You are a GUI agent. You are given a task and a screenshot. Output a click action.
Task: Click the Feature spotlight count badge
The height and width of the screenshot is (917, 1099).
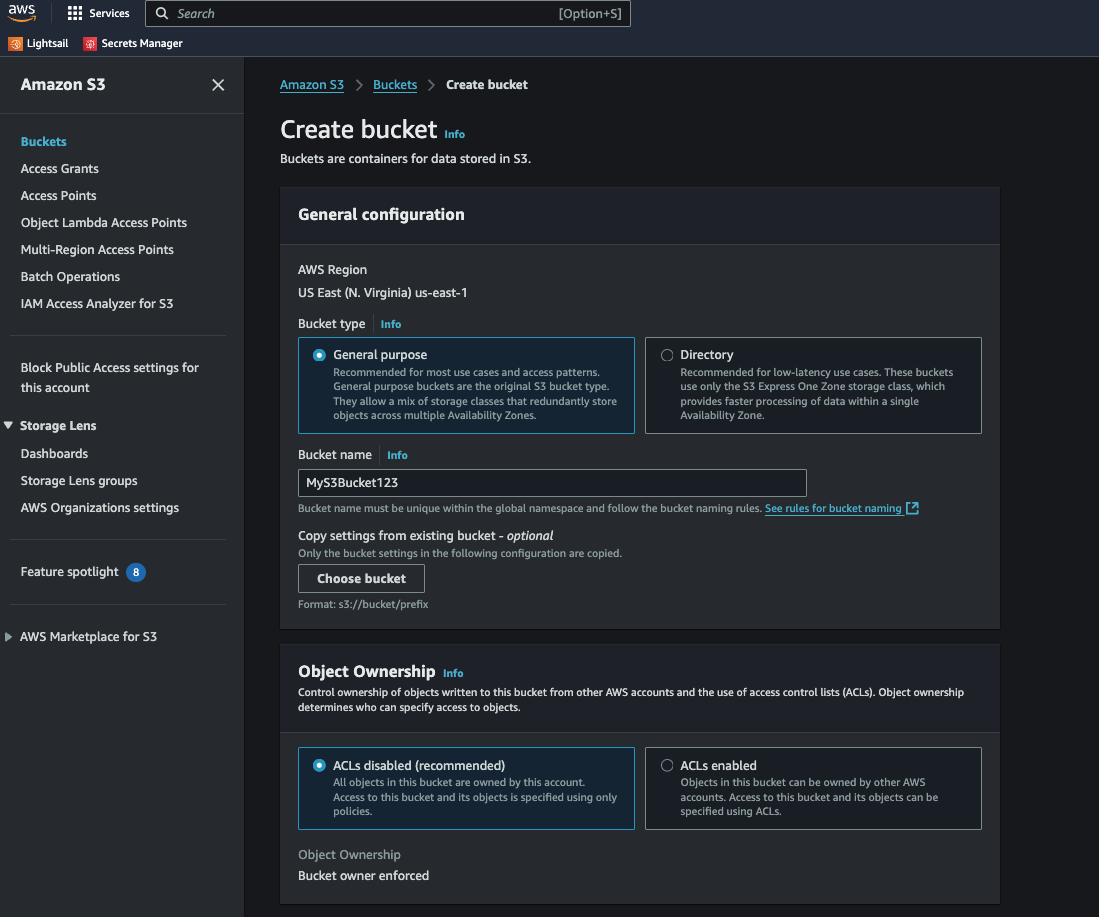(x=136, y=572)
